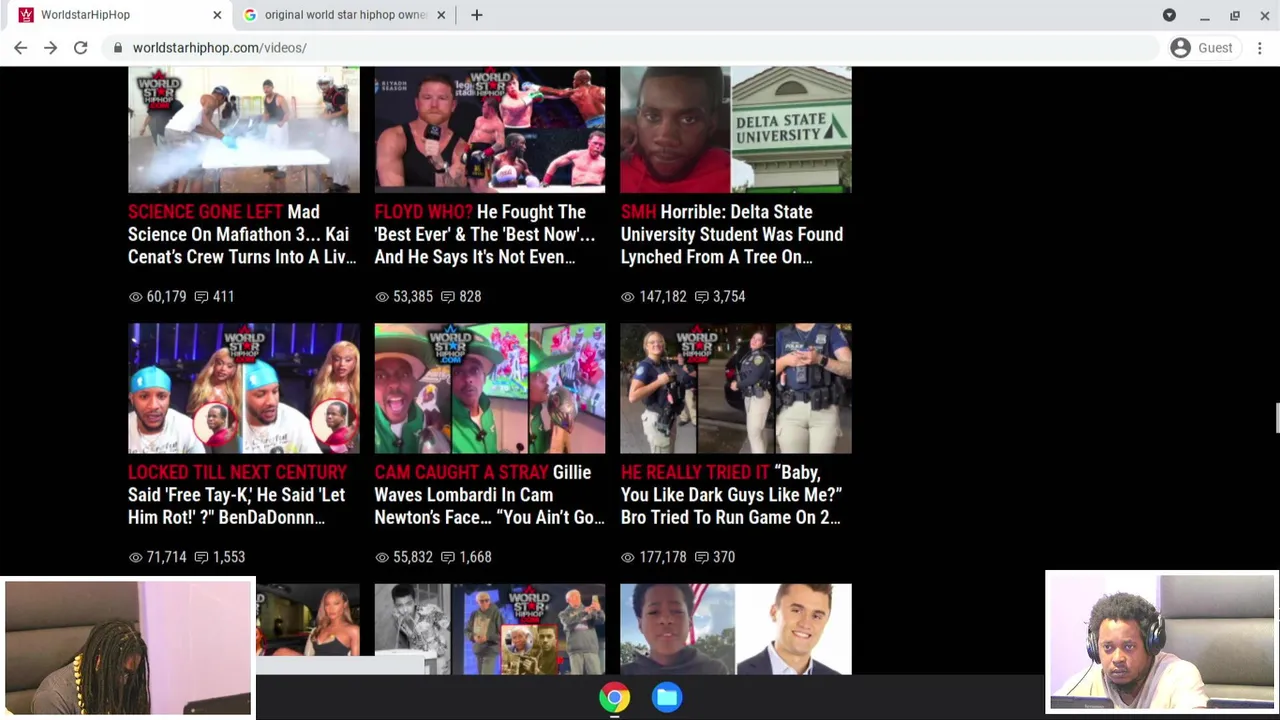Open a new tab with plus button
The height and width of the screenshot is (720, 1280).
[477, 15]
